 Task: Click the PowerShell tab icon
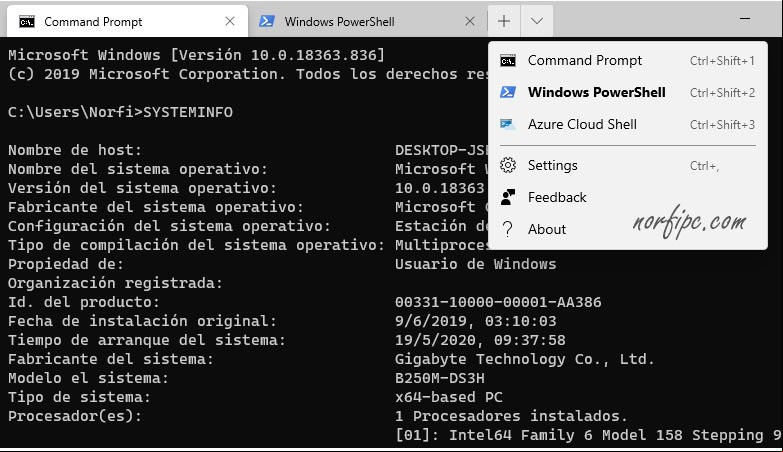click(267, 21)
